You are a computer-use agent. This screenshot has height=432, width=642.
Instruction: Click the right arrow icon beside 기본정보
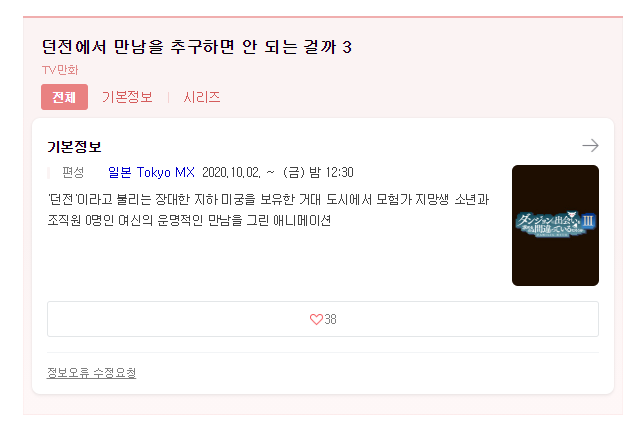[x=590, y=145]
